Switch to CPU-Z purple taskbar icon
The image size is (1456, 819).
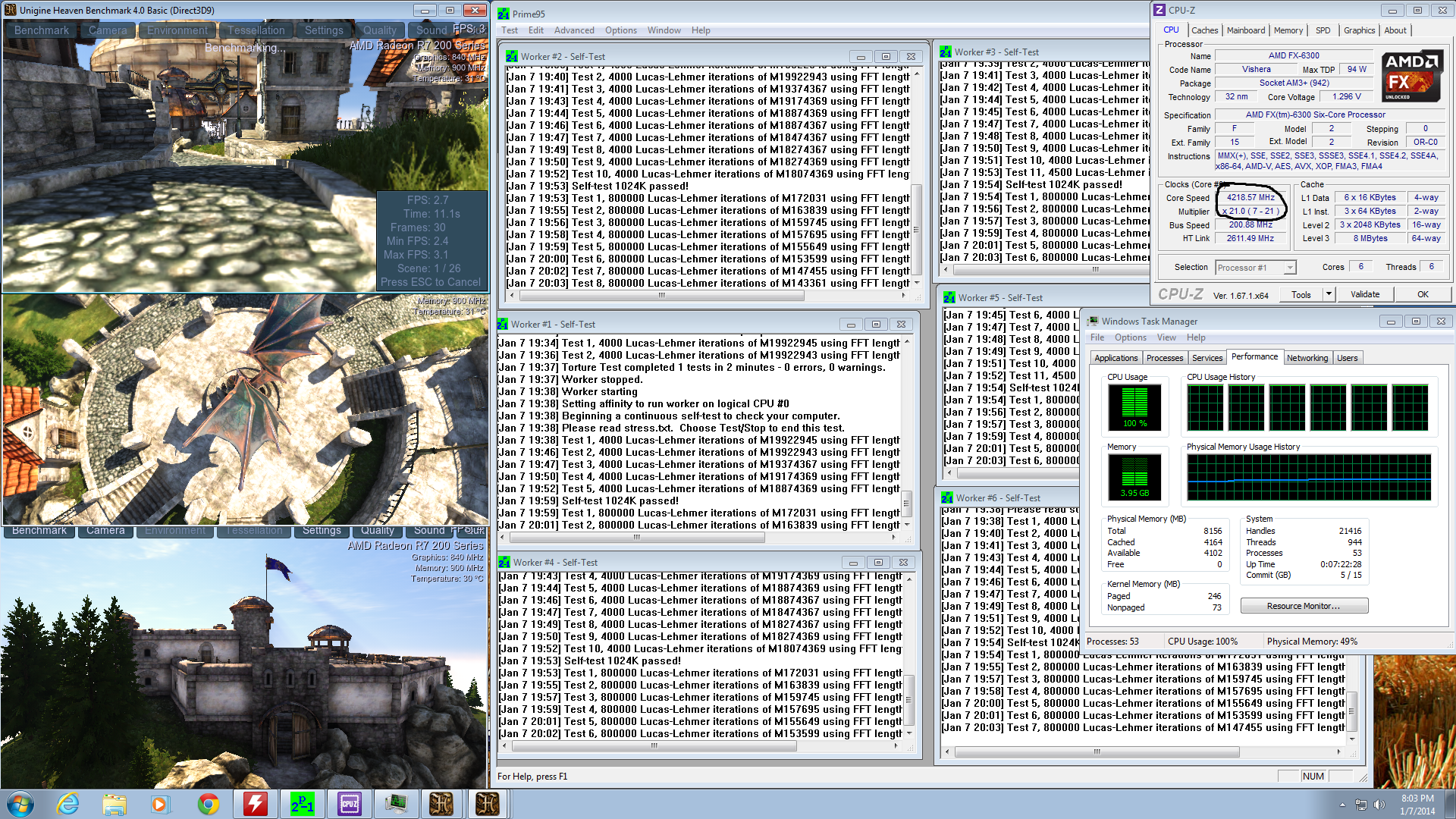pyautogui.click(x=349, y=804)
